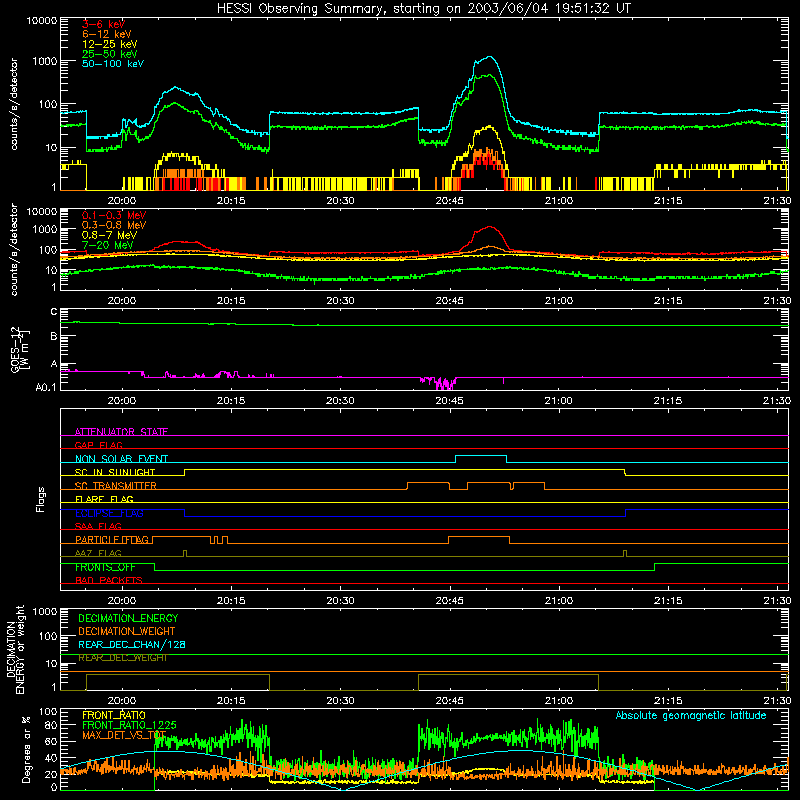
Task: Click the A0.1 label on GOES axis
Action: point(46,388)
